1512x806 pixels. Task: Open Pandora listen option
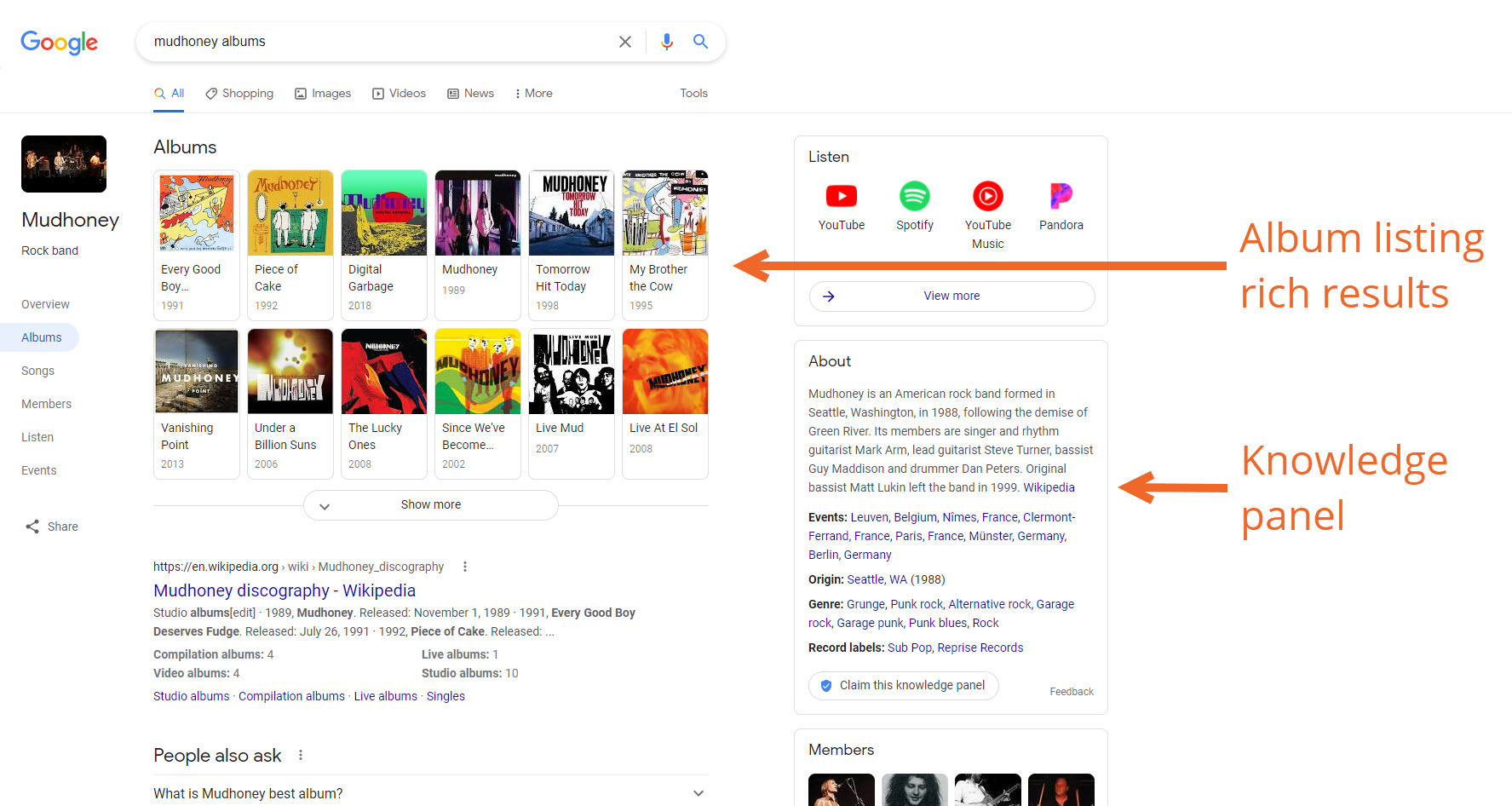click(1061, 206)
